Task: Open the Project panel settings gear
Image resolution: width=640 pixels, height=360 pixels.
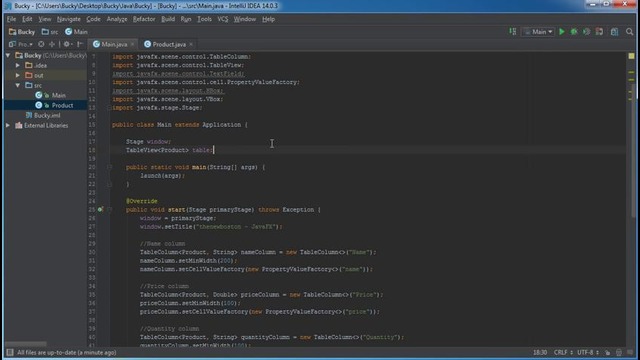Action: point(67,44)
